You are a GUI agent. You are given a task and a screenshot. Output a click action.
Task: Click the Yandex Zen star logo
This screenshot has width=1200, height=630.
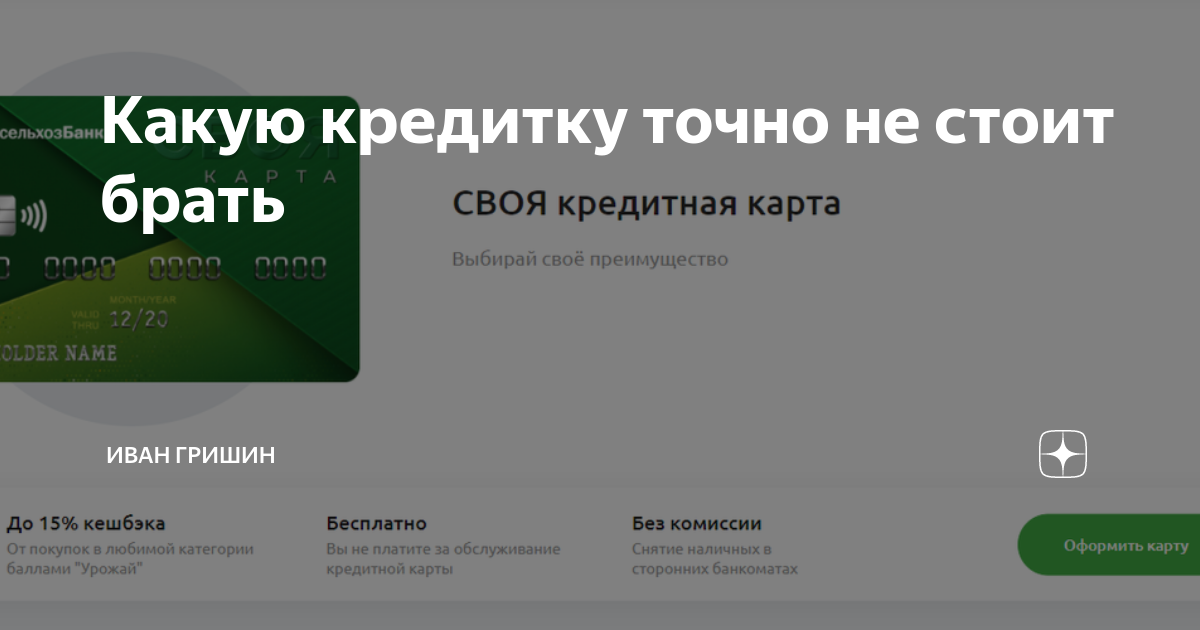coord(1061,455)
